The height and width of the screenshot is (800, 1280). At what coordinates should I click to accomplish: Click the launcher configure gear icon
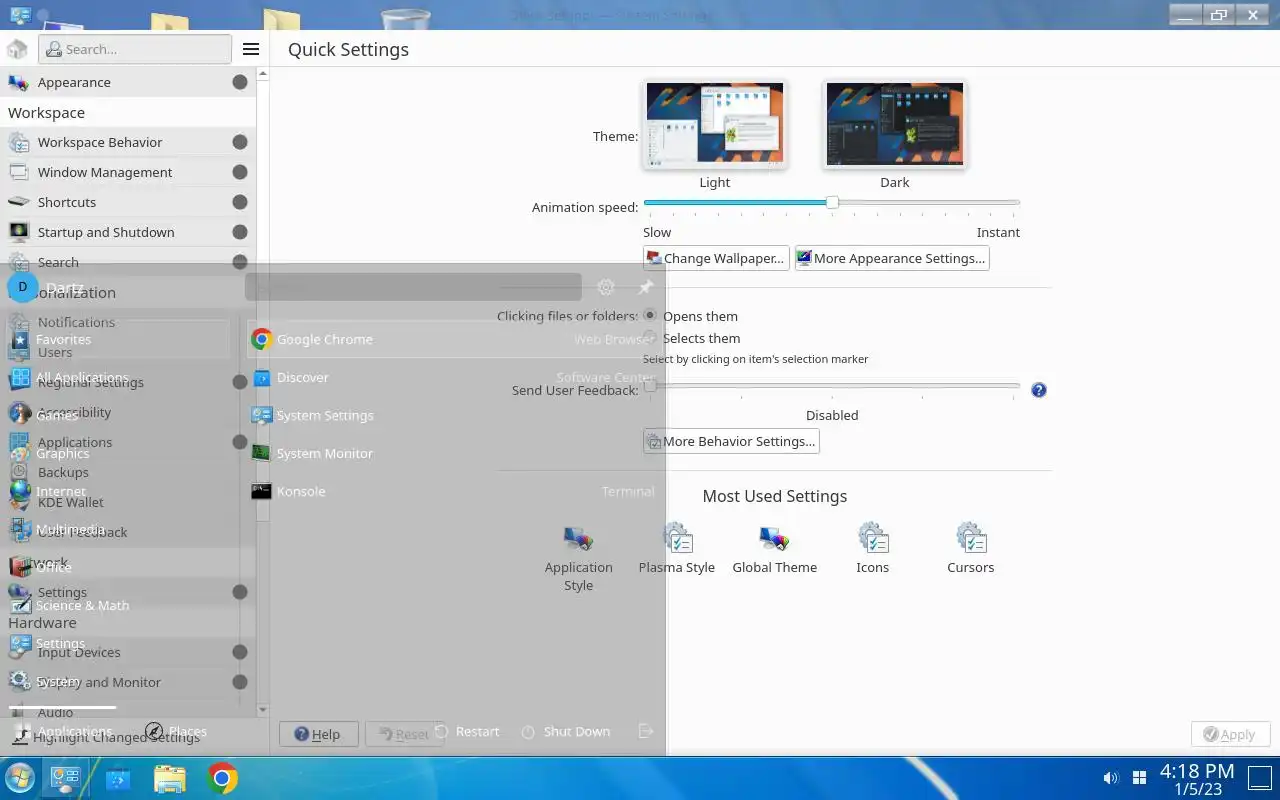pos(606,287)
